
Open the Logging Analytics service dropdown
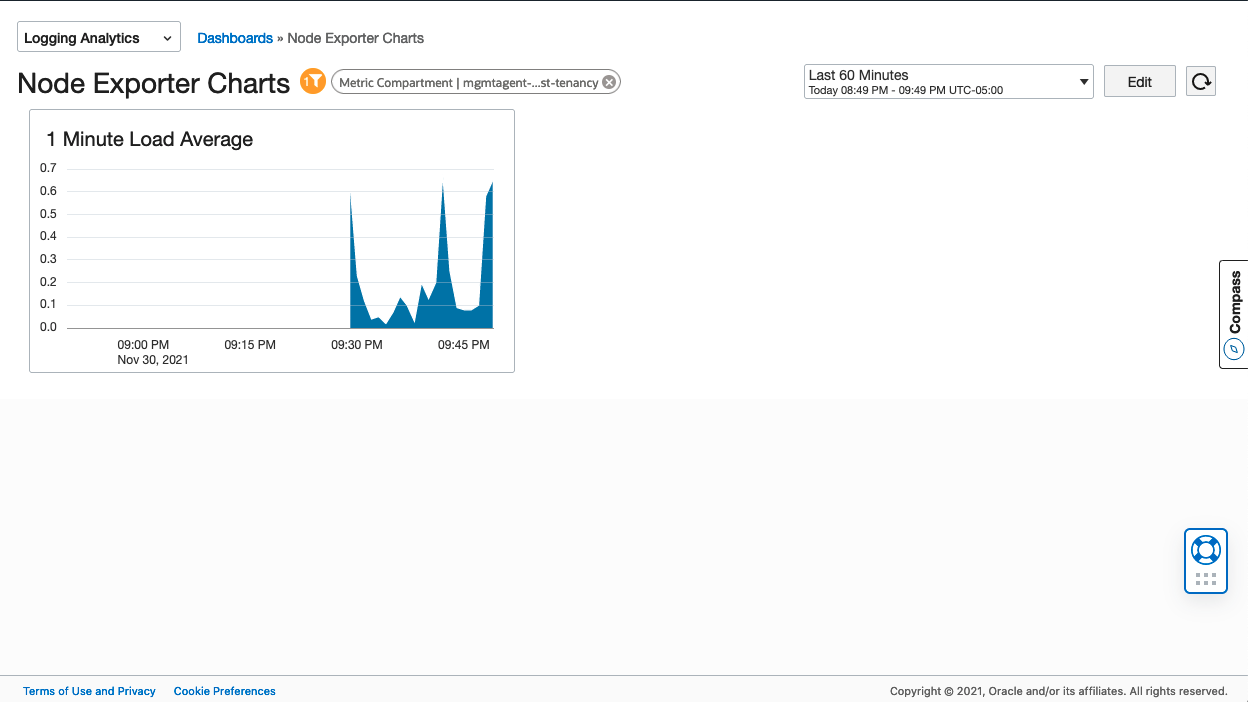(x=99, y=38)
